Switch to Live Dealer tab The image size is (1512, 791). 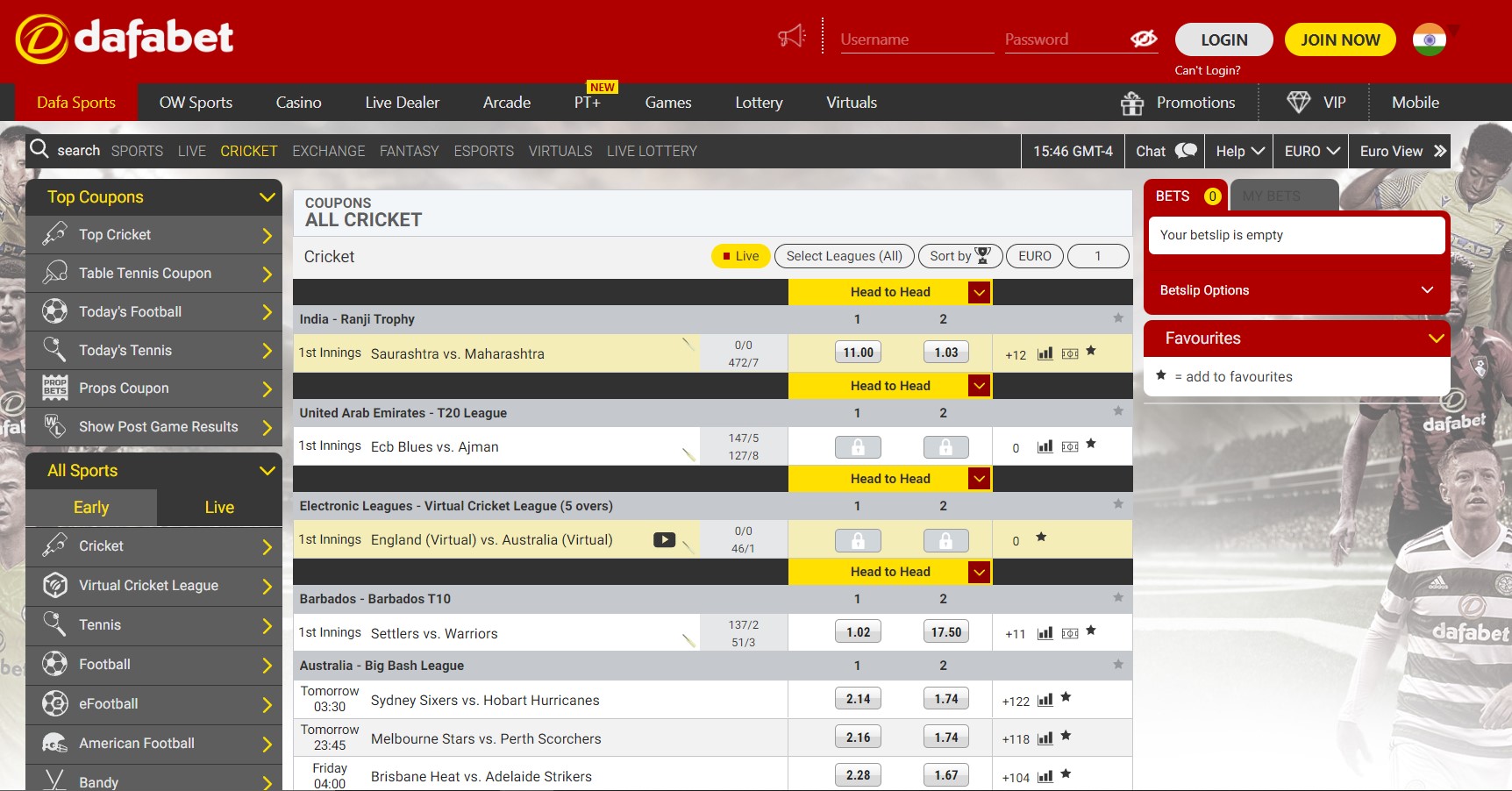tap(402, 103)
